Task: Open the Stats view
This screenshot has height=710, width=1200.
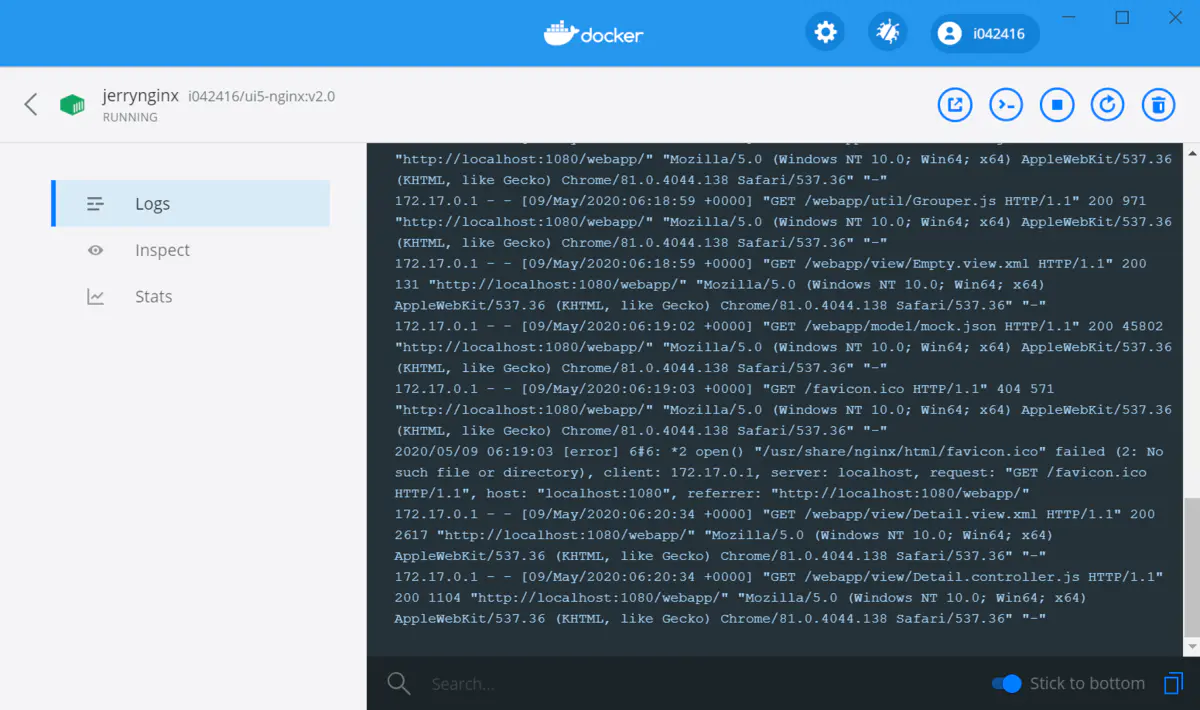Action: point(155,296)
